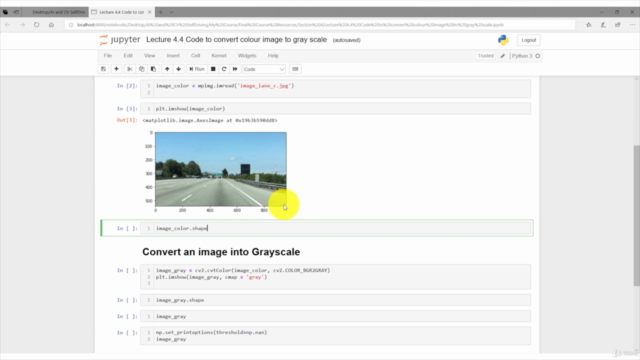Screen dimensions: 640x360
Task: Open the Kernel menu
Action: [219, 56]
